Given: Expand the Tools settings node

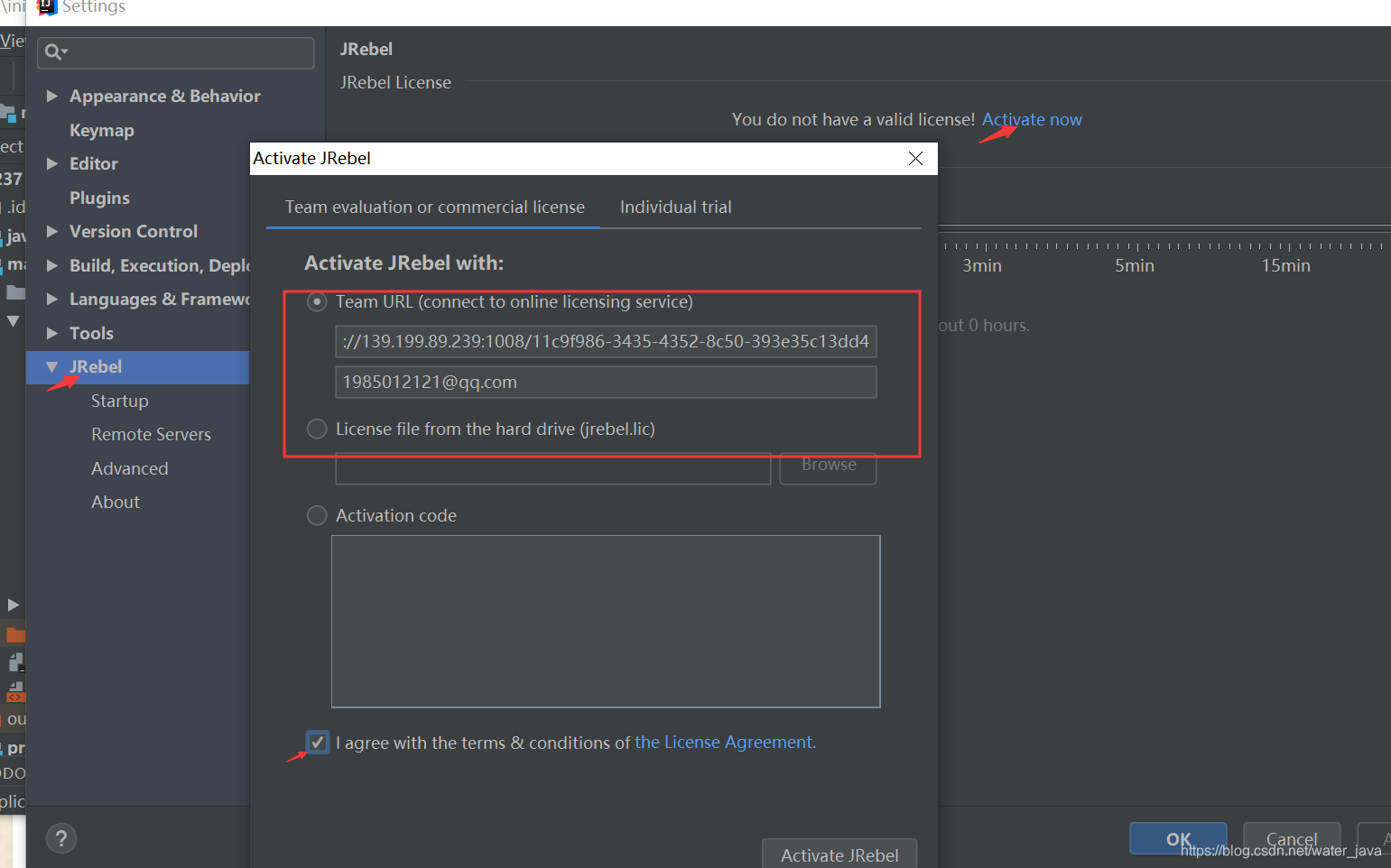Looking at the screenshot, I should click(x=52, y=333).
